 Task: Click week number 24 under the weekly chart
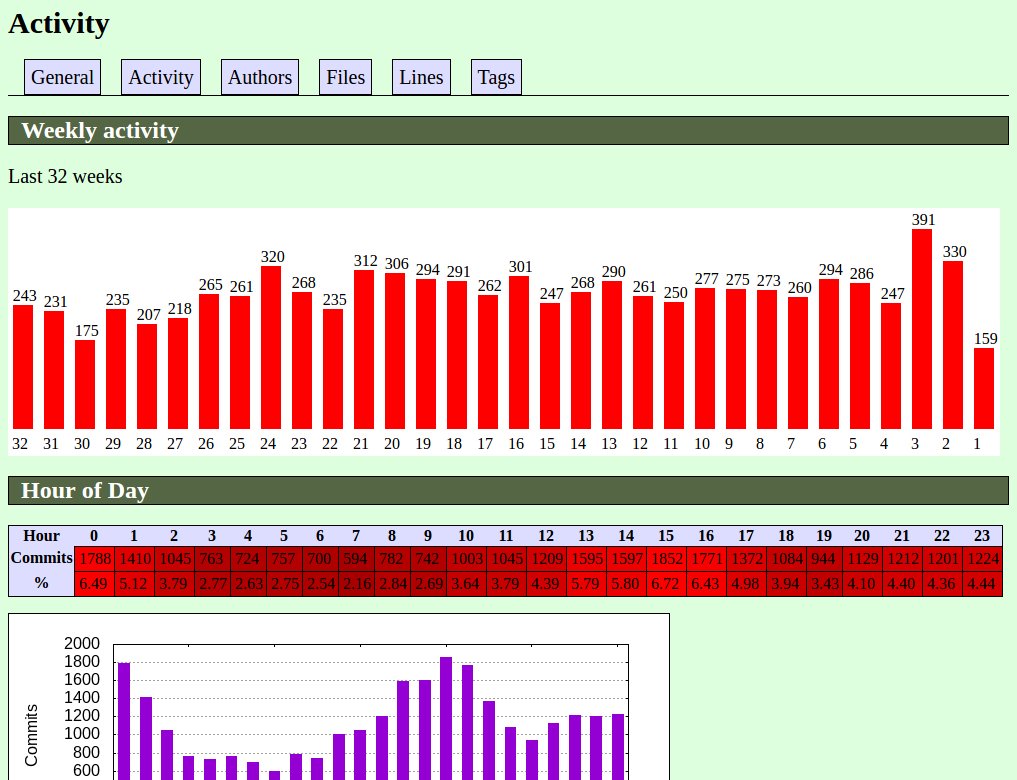268,443
